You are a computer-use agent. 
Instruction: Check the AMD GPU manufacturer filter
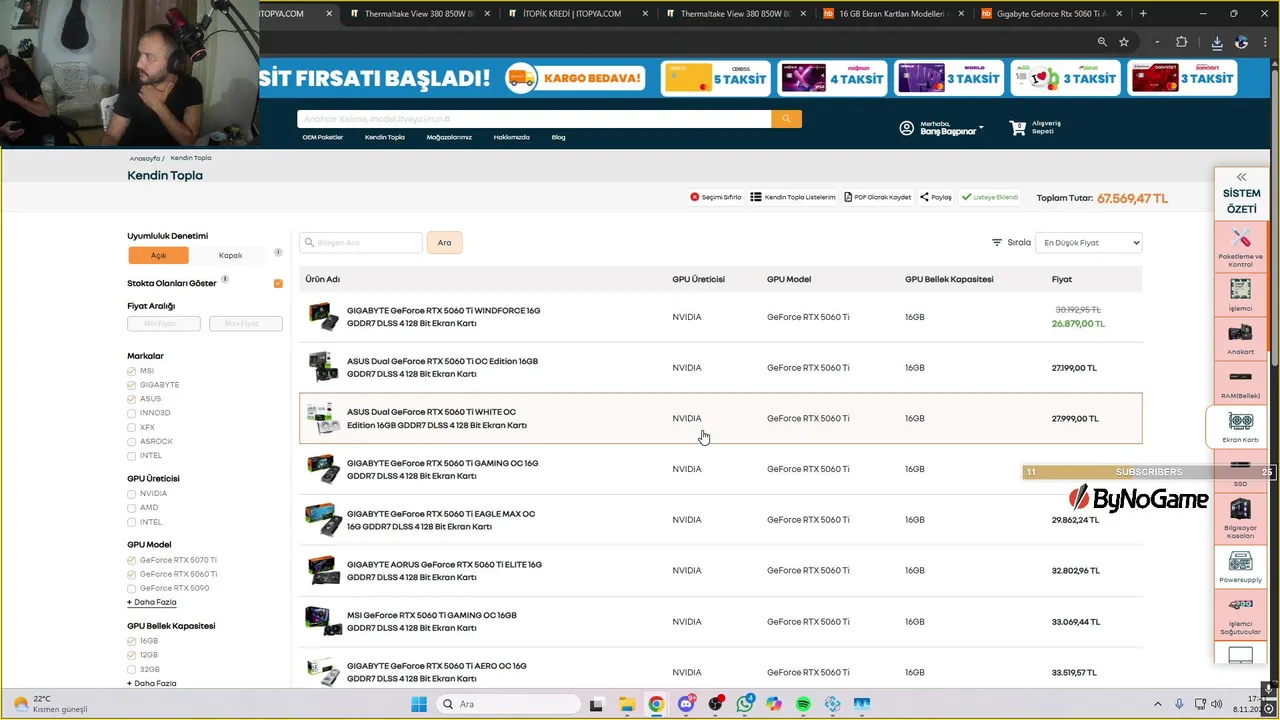[132, 507]
